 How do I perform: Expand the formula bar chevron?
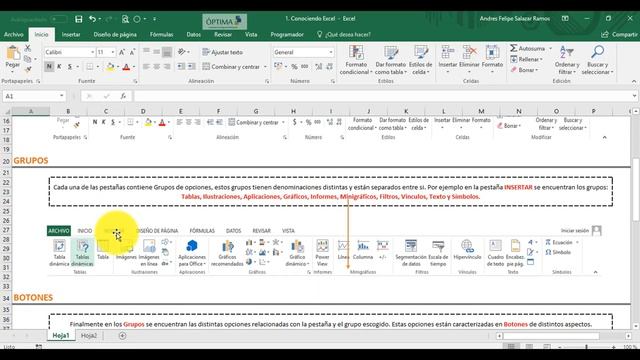pyautogui.click(x=634, y=96)
